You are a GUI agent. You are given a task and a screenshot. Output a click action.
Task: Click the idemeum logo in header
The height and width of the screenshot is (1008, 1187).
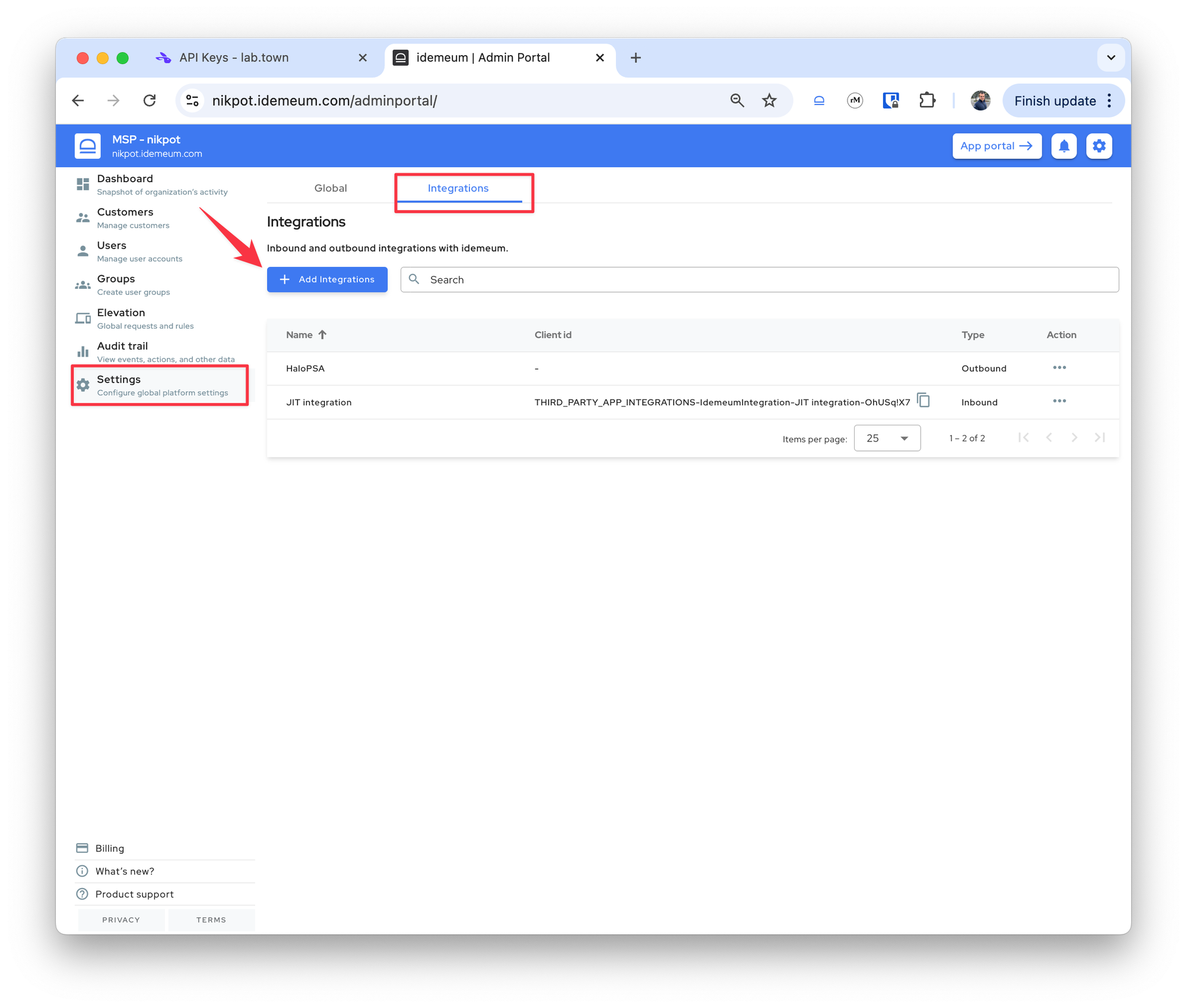click(87, 146)
